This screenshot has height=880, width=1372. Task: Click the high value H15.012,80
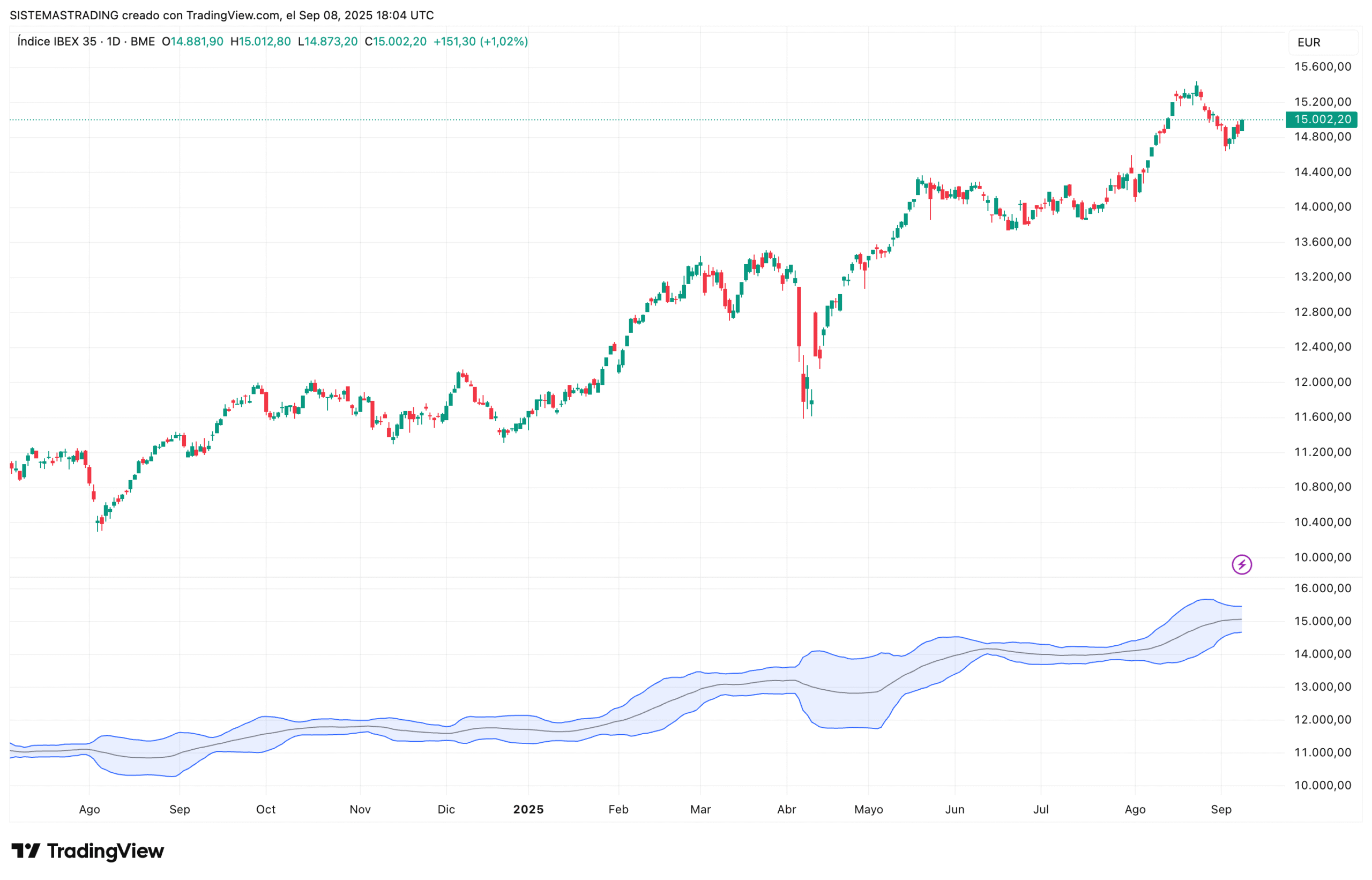pos(260,41)
